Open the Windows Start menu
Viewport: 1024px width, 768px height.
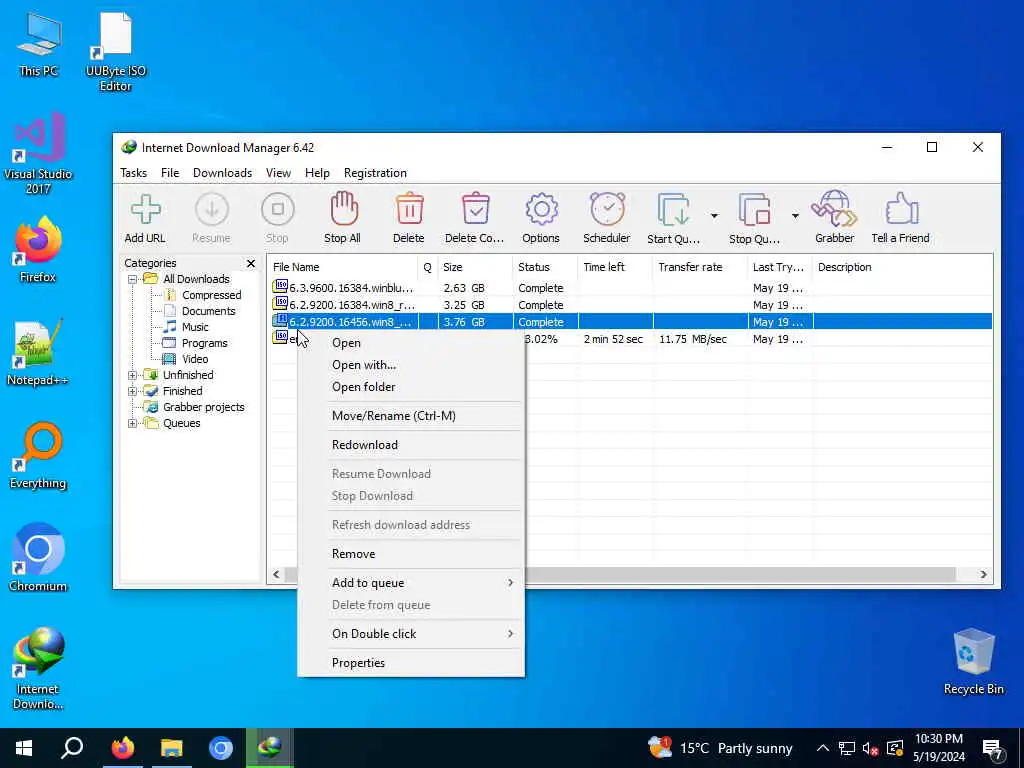pos(24,748)
